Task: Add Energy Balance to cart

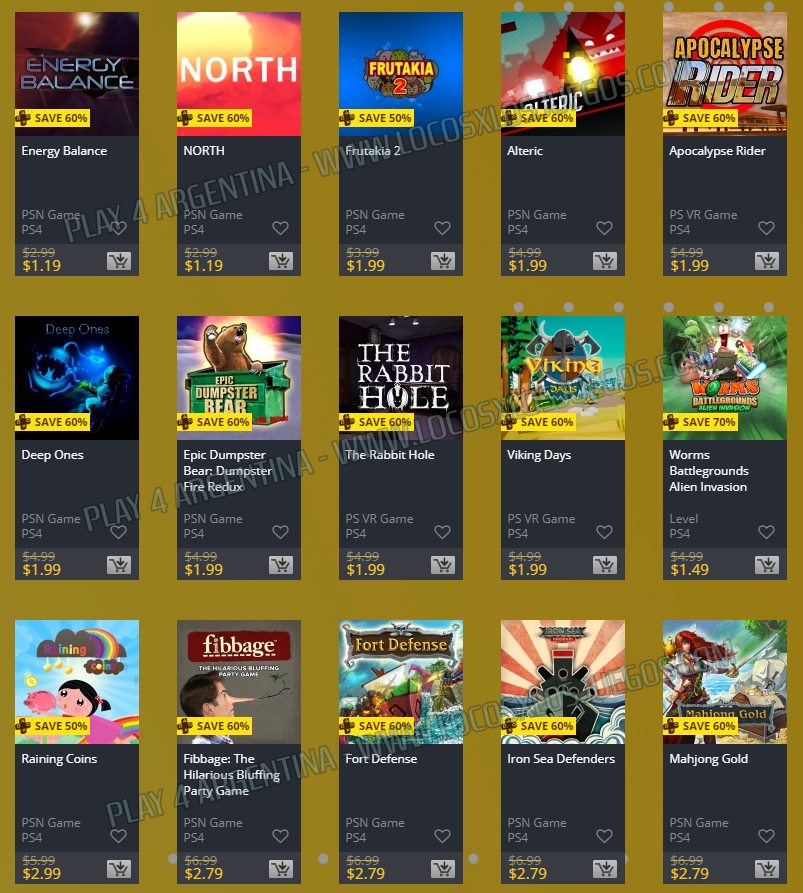Action: (119, 261)
